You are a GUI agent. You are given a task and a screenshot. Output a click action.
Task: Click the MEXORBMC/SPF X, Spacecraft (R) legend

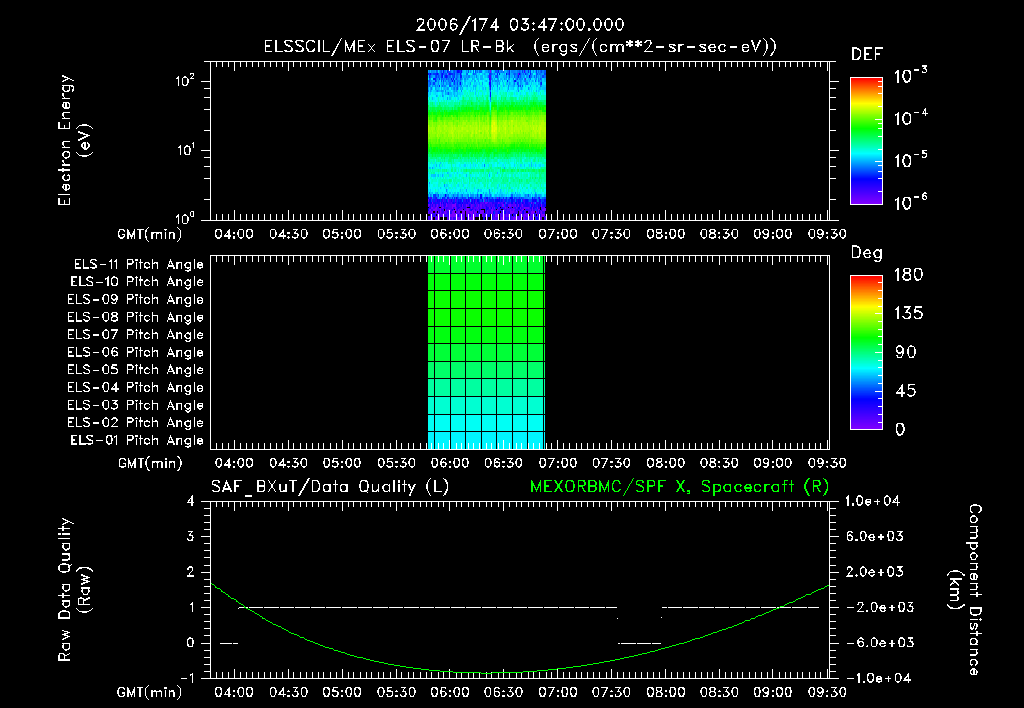coord(679,487)
